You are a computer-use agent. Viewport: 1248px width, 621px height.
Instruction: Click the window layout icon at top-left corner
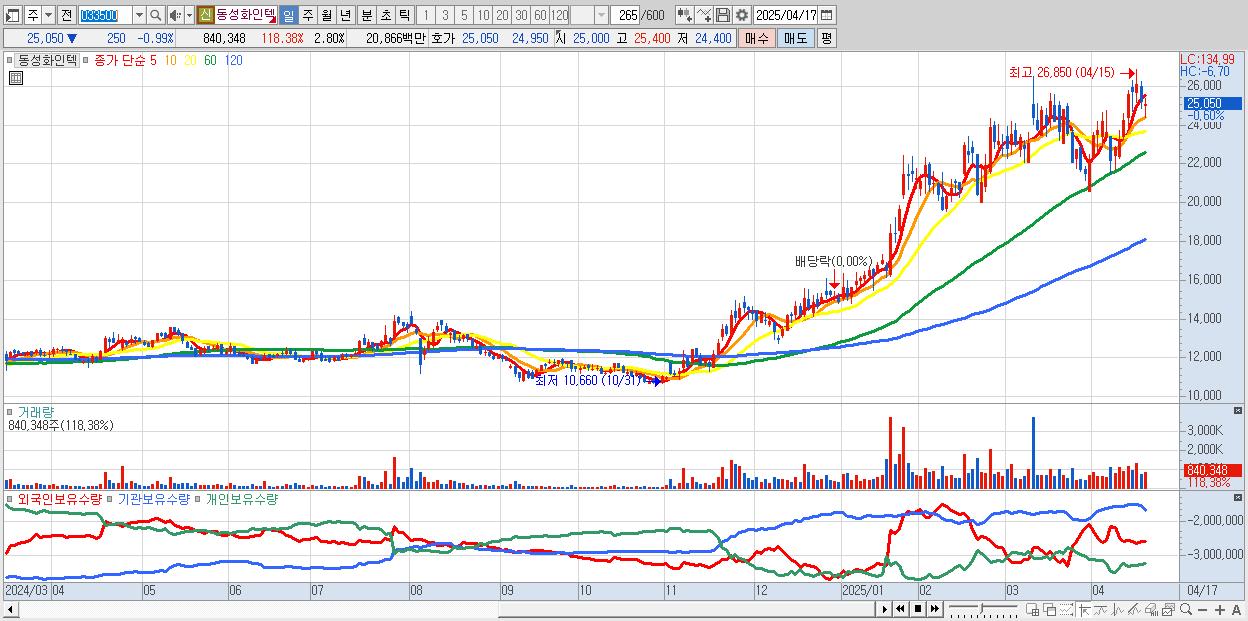pyautogui.click(x=13, y=15)
